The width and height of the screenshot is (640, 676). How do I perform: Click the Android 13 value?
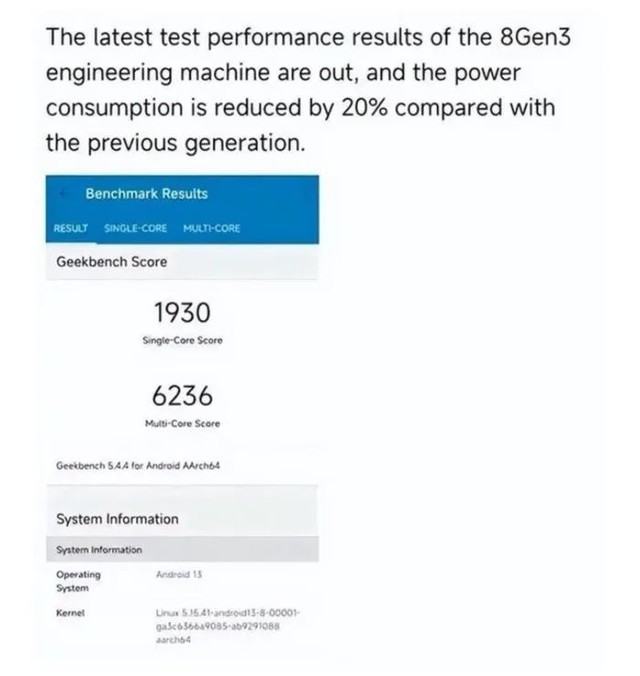tap(179, 575)
